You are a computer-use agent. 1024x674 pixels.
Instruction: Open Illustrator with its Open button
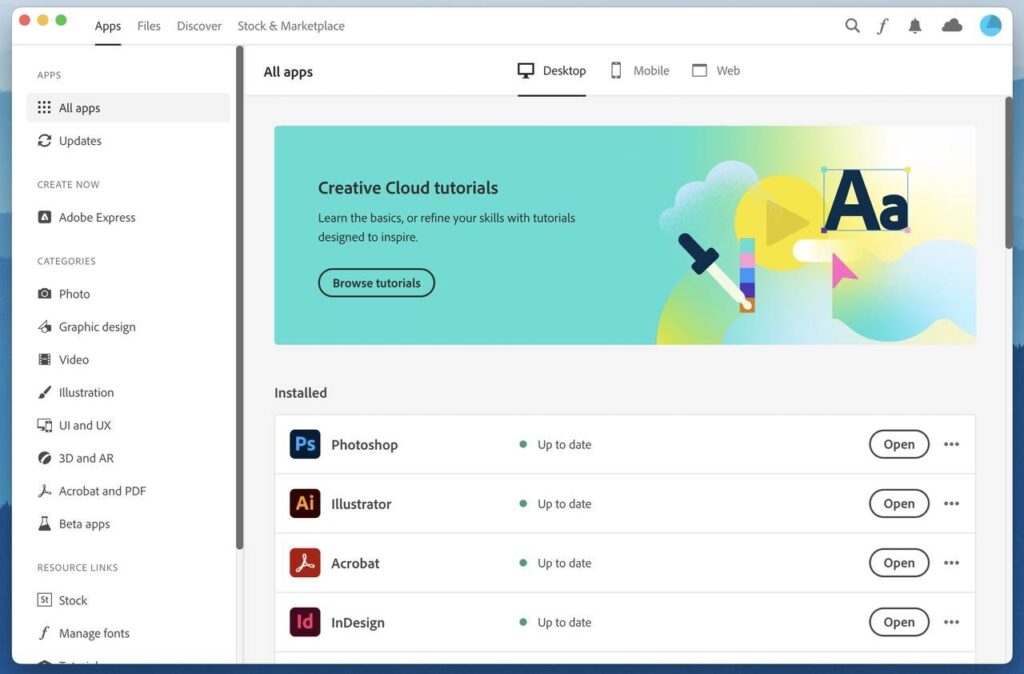899,504
